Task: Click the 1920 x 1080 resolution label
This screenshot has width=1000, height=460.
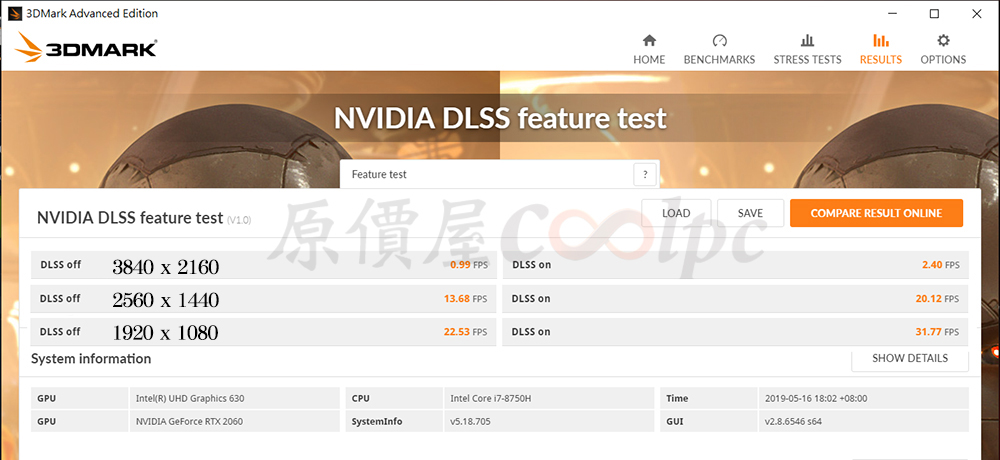Action: coord(166,332)
